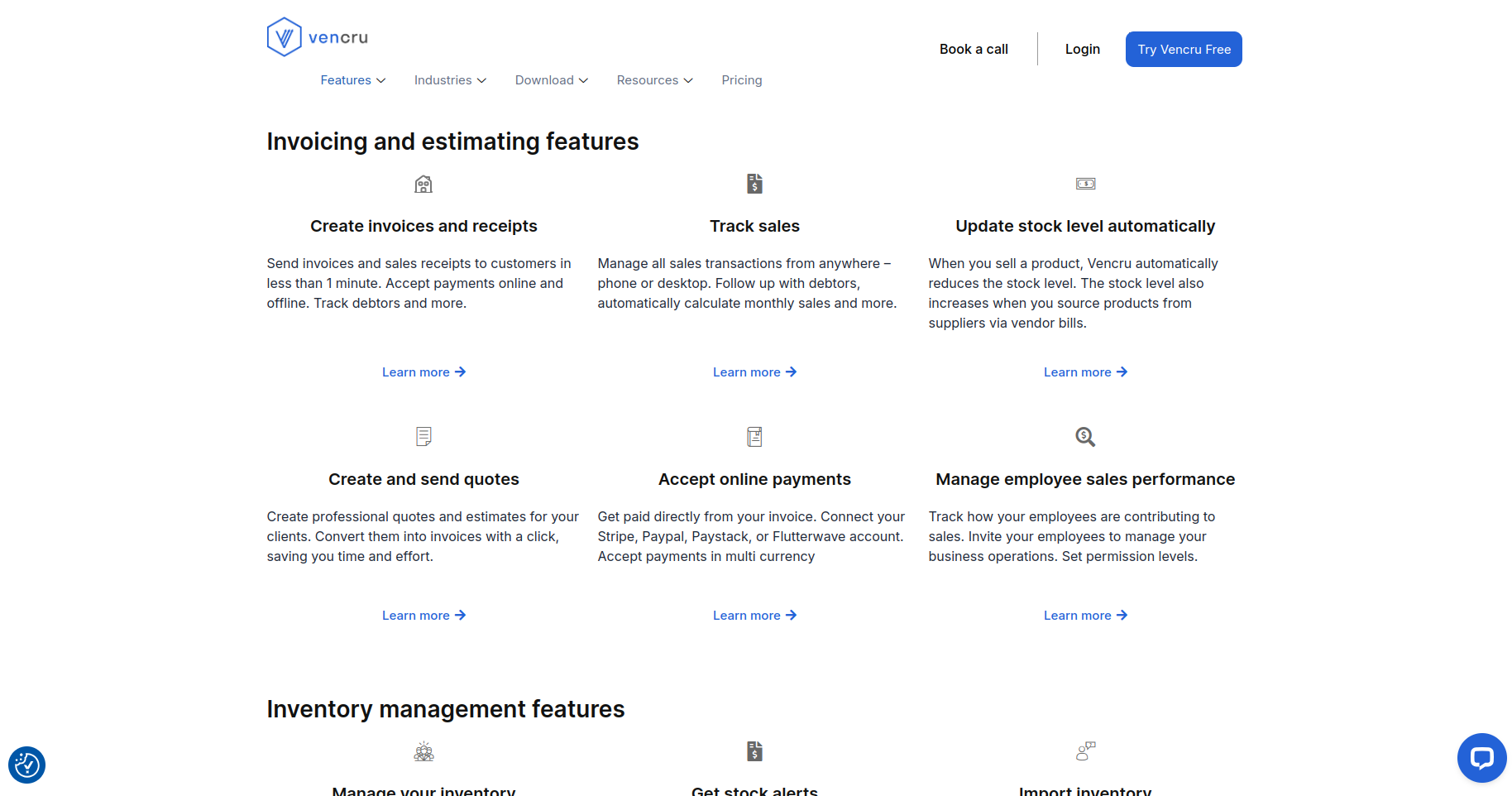
Task: Click the Vencru logo
Action: 318,37
